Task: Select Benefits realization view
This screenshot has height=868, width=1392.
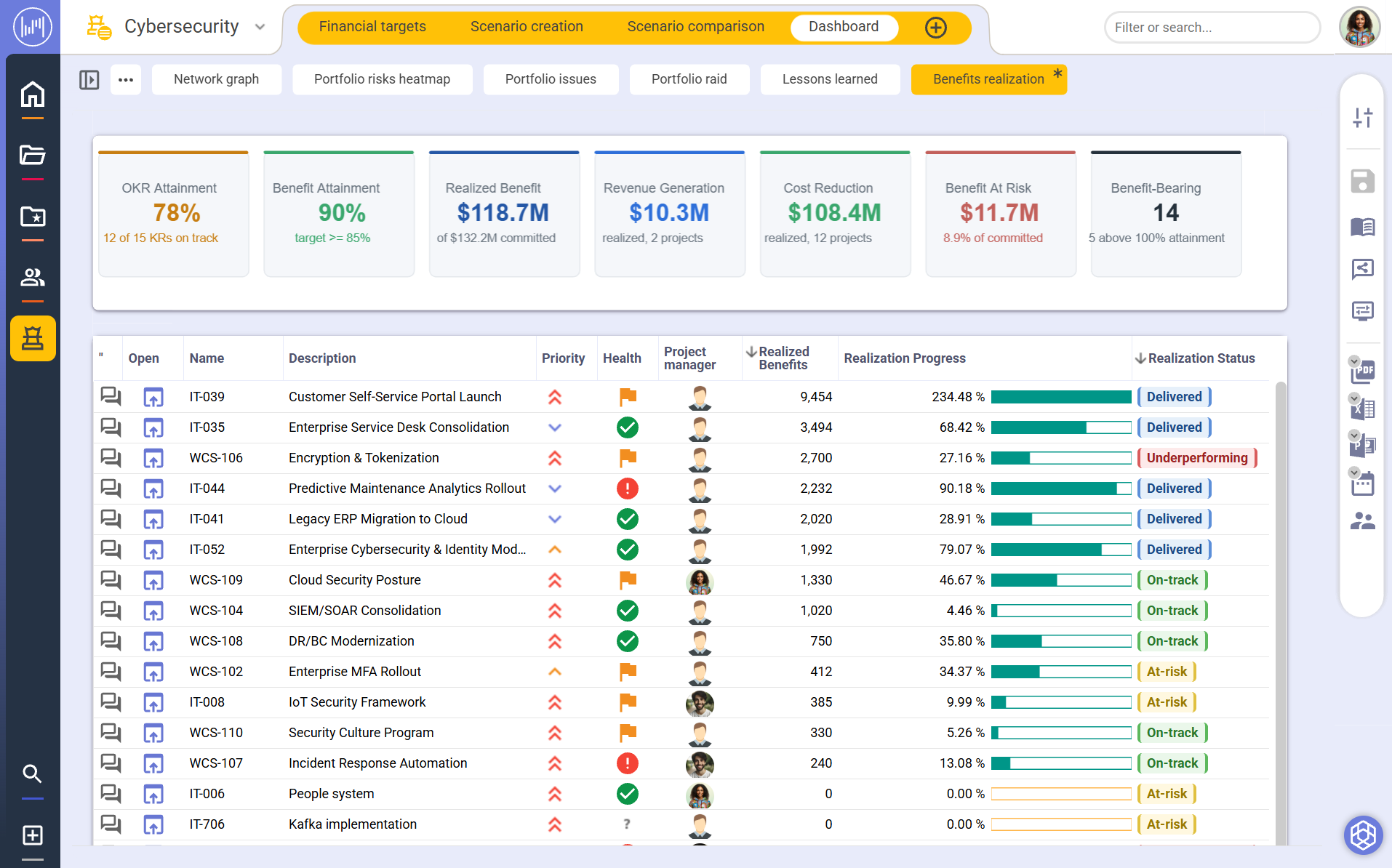Action: click(x=988, y=79)
